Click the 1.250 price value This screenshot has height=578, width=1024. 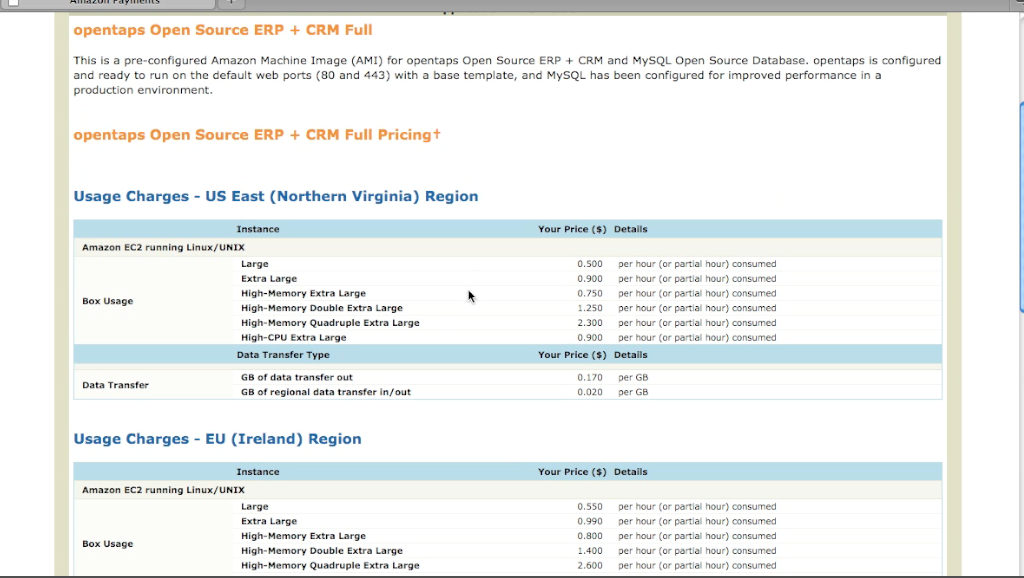(x=590, y=308)
